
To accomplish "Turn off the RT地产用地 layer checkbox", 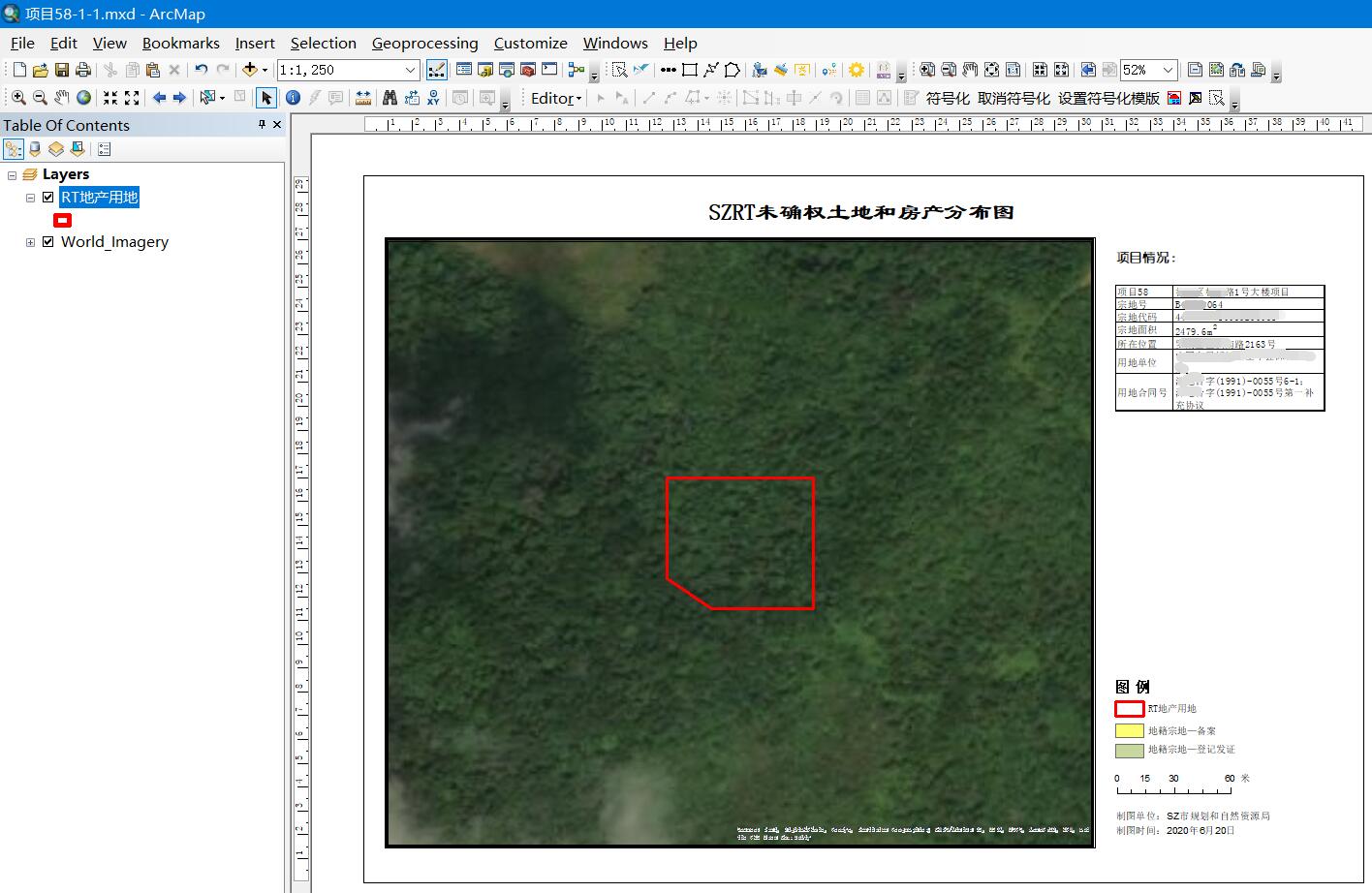I will tap(47, 197).
